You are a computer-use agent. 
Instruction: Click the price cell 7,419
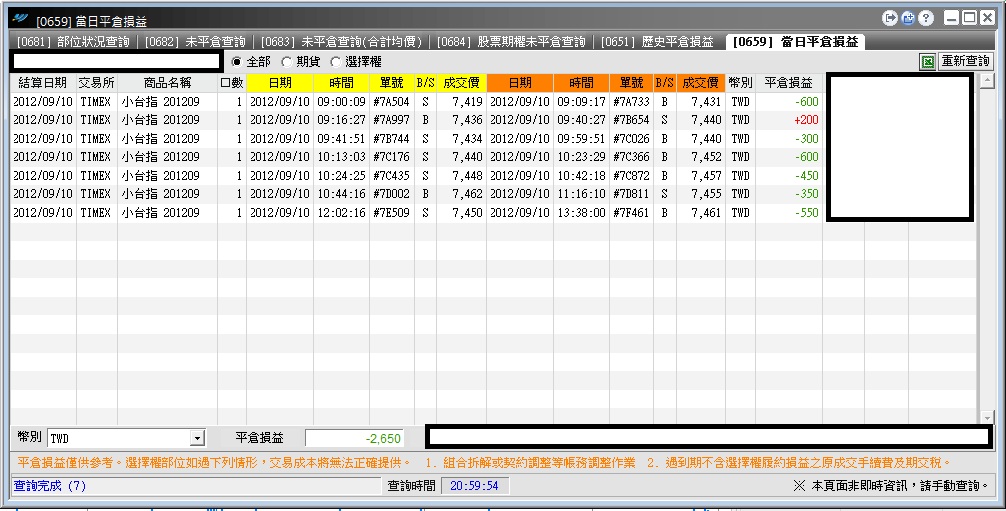pyautogui.click(x=461, y=101)
